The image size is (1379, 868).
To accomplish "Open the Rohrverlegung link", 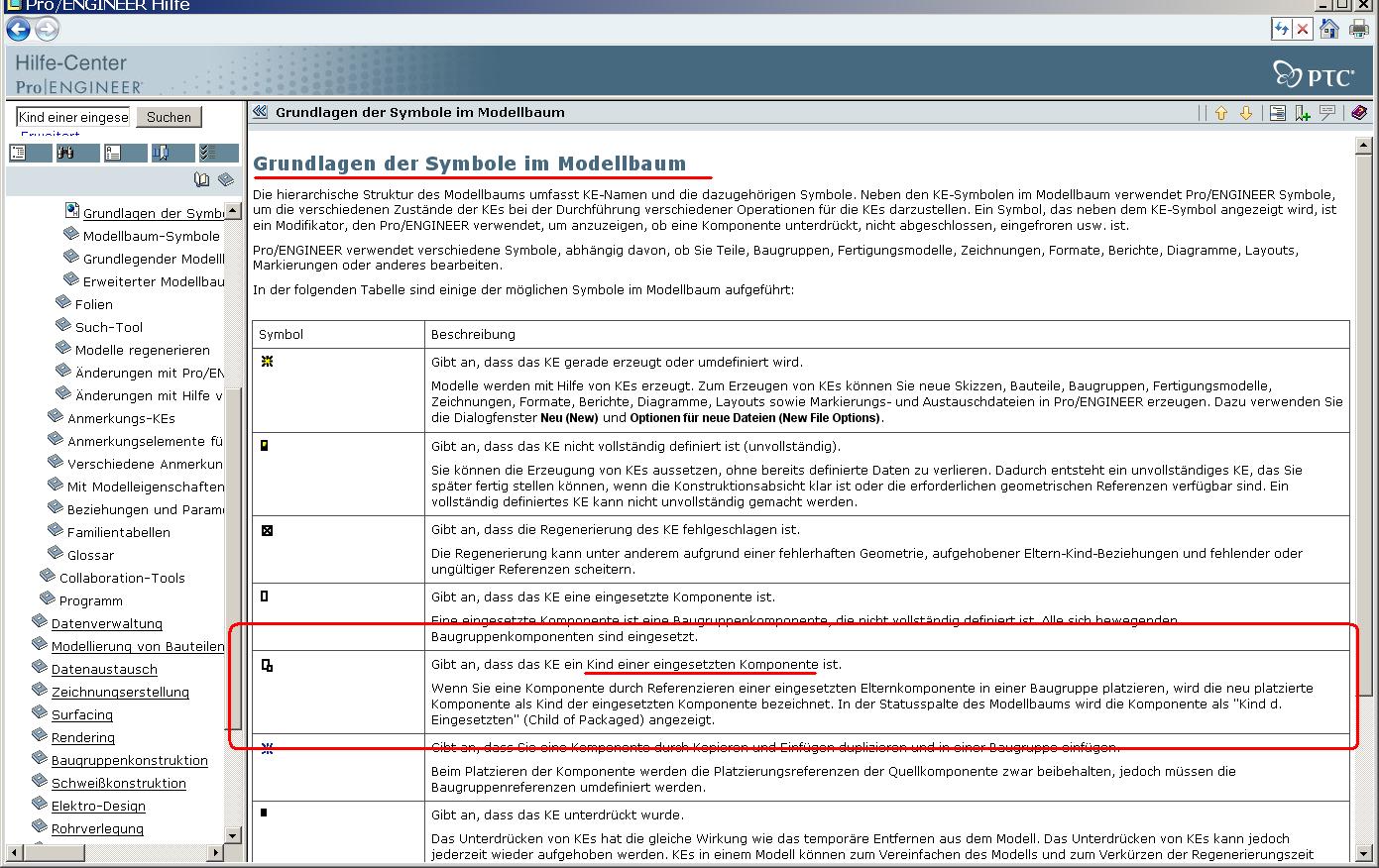I will (x=97, y=828).
